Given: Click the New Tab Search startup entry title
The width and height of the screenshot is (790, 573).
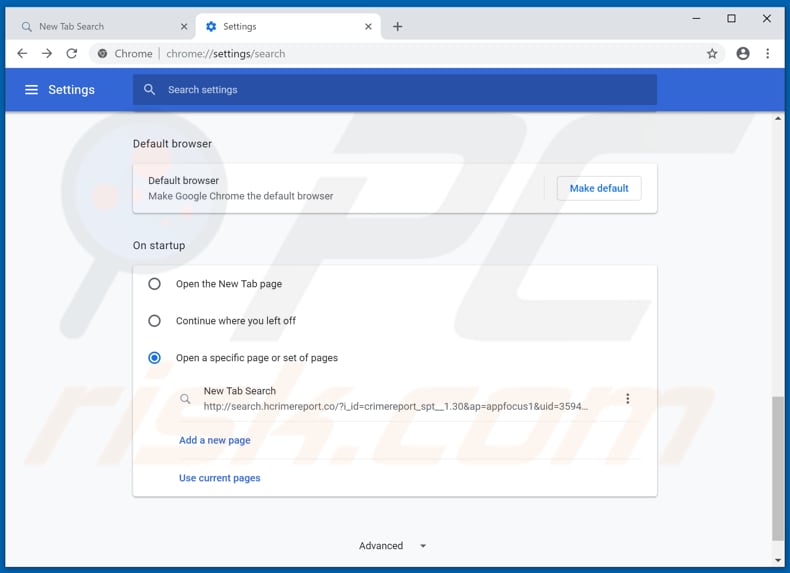Looking at the screenshot, I should pyautogui.click(x=240, y=391).
